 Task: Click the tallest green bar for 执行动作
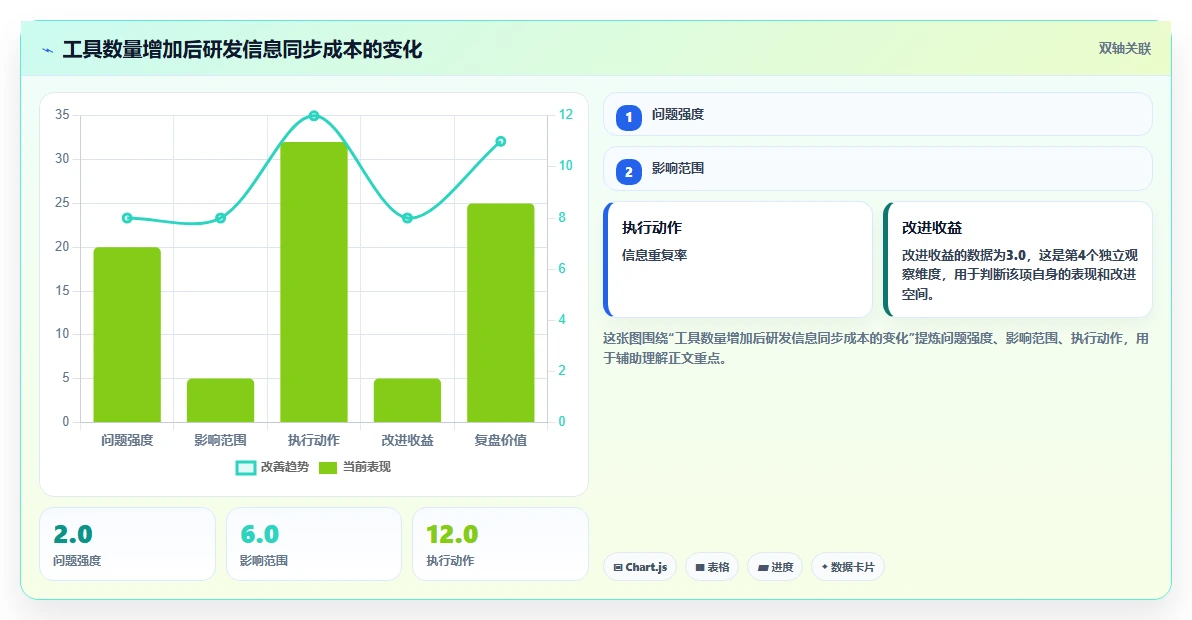314,282
